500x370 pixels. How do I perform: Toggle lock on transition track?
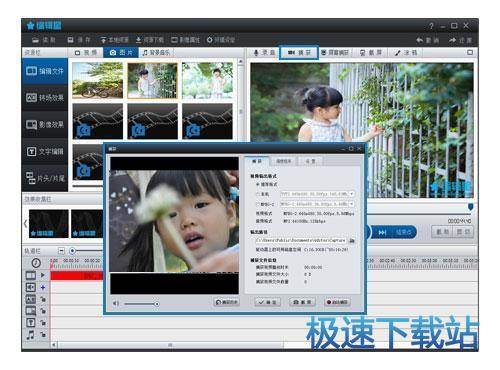click(43, 299)
